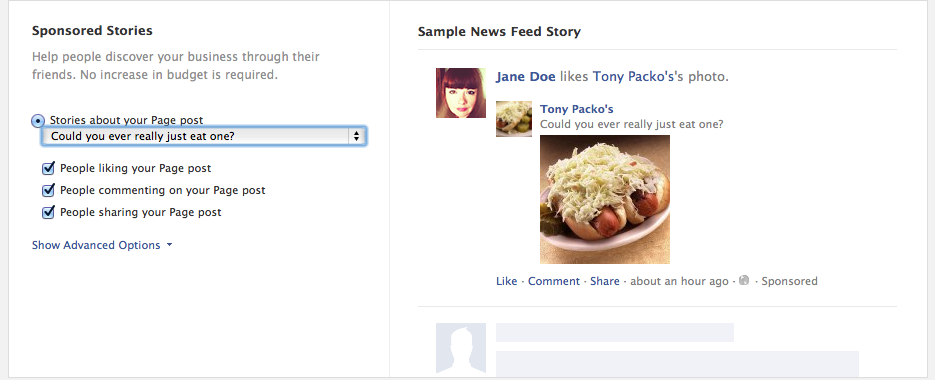
Task: Click the Share link under the photo
Action: (x=605, y=281)
